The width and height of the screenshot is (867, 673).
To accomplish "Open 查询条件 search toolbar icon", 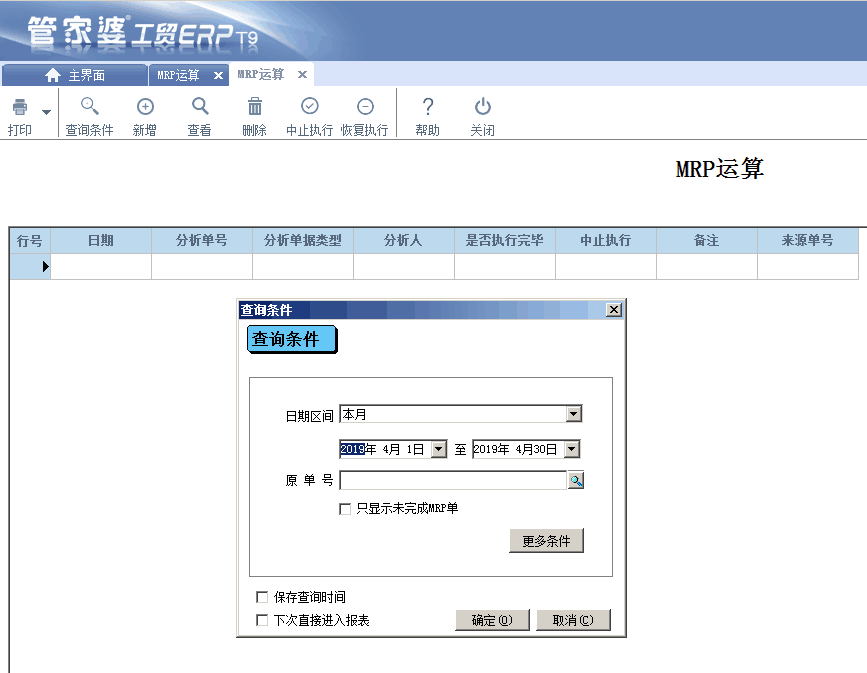I will pyautogui.click(x=89, y=107).
